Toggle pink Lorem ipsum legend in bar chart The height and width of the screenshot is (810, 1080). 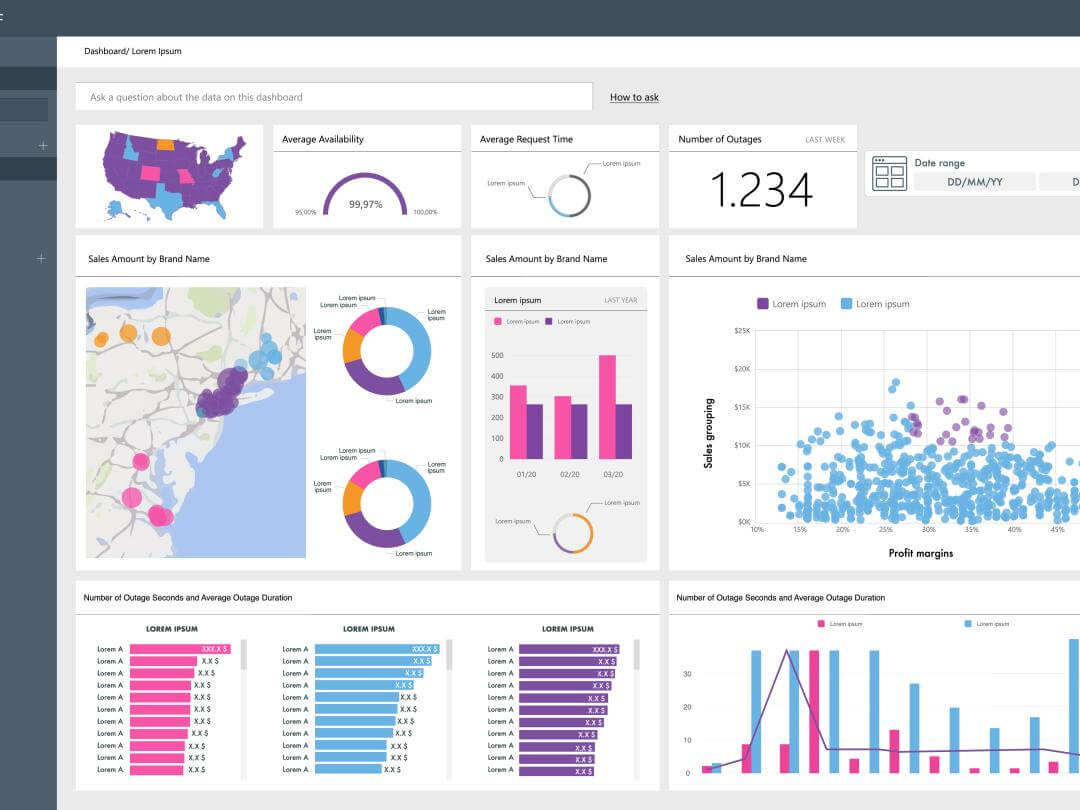coord(497,322)
